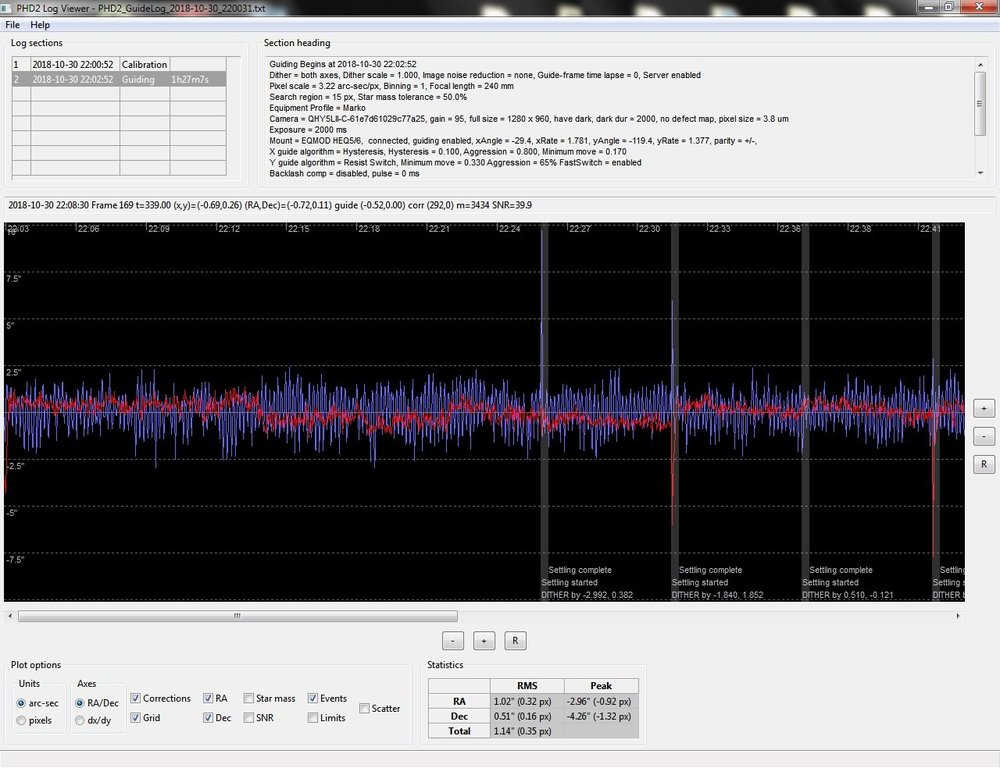
Task: Select the Calibration log section row
Action: coord(119,64)
